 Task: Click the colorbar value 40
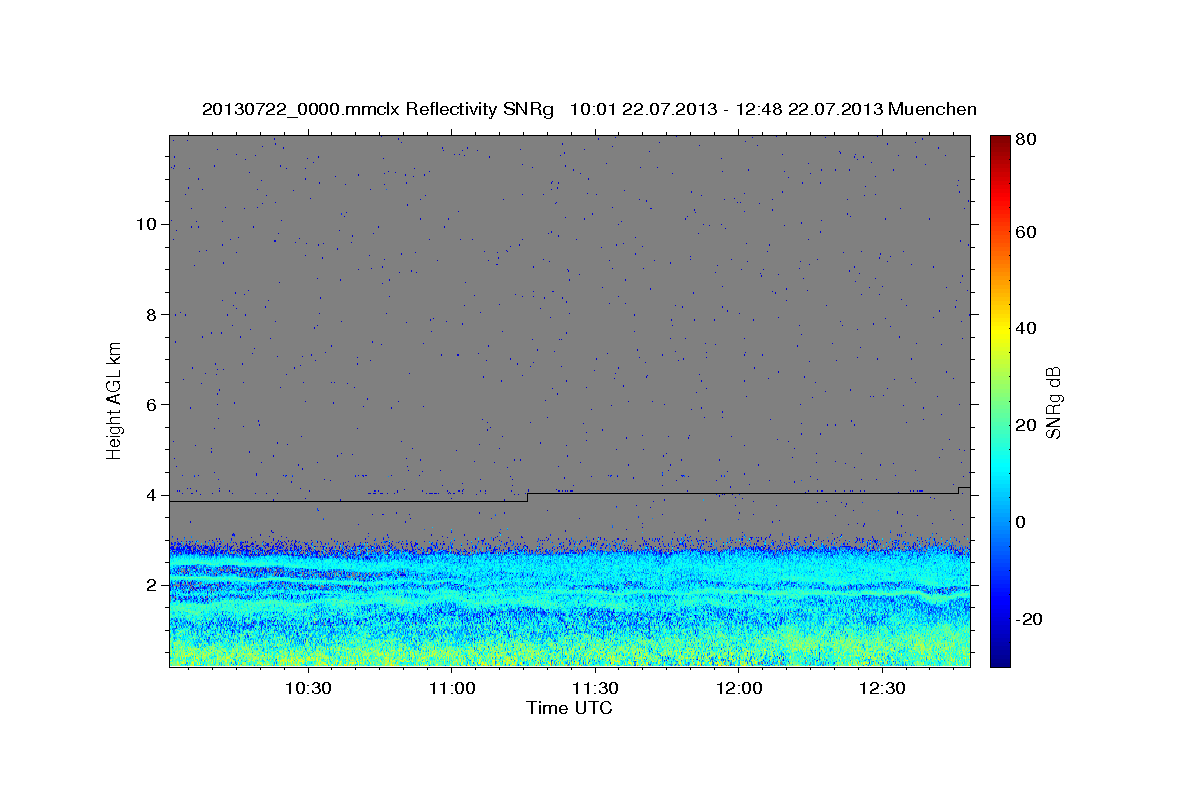pos(1027,328)
